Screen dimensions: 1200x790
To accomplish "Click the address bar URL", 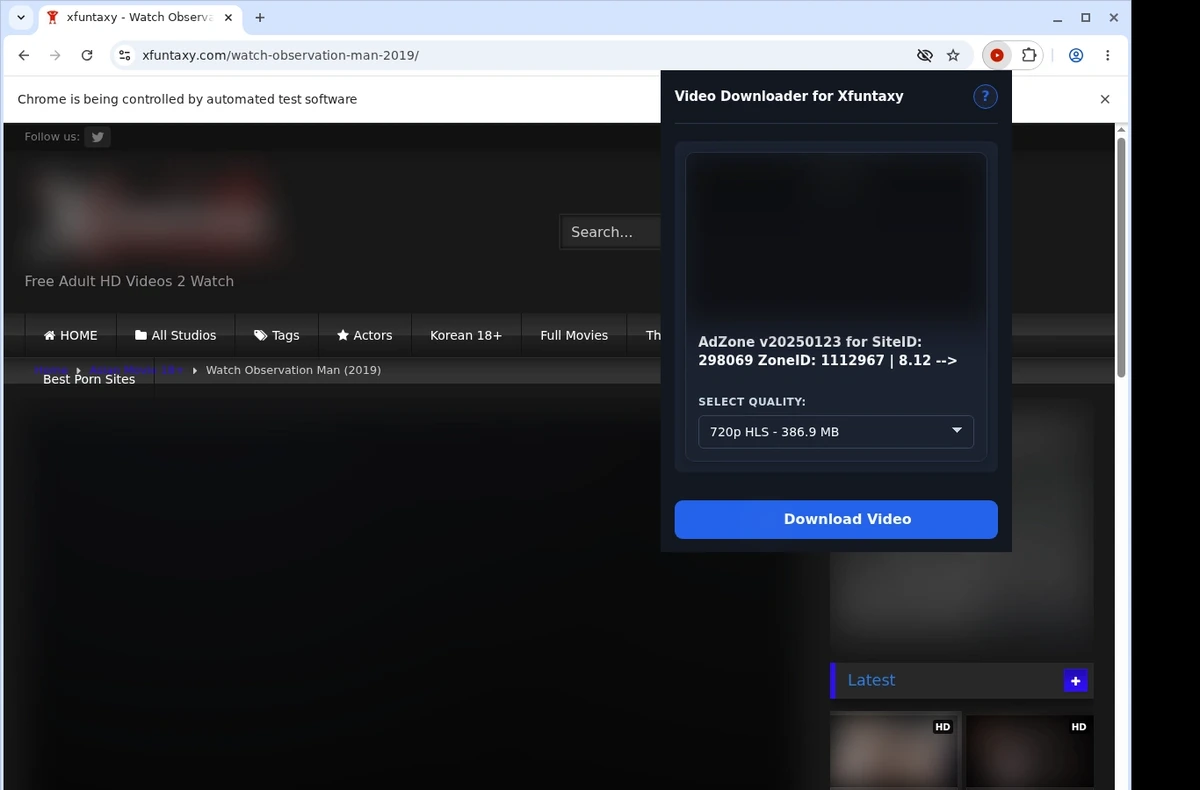I will (x=280, y=56).
